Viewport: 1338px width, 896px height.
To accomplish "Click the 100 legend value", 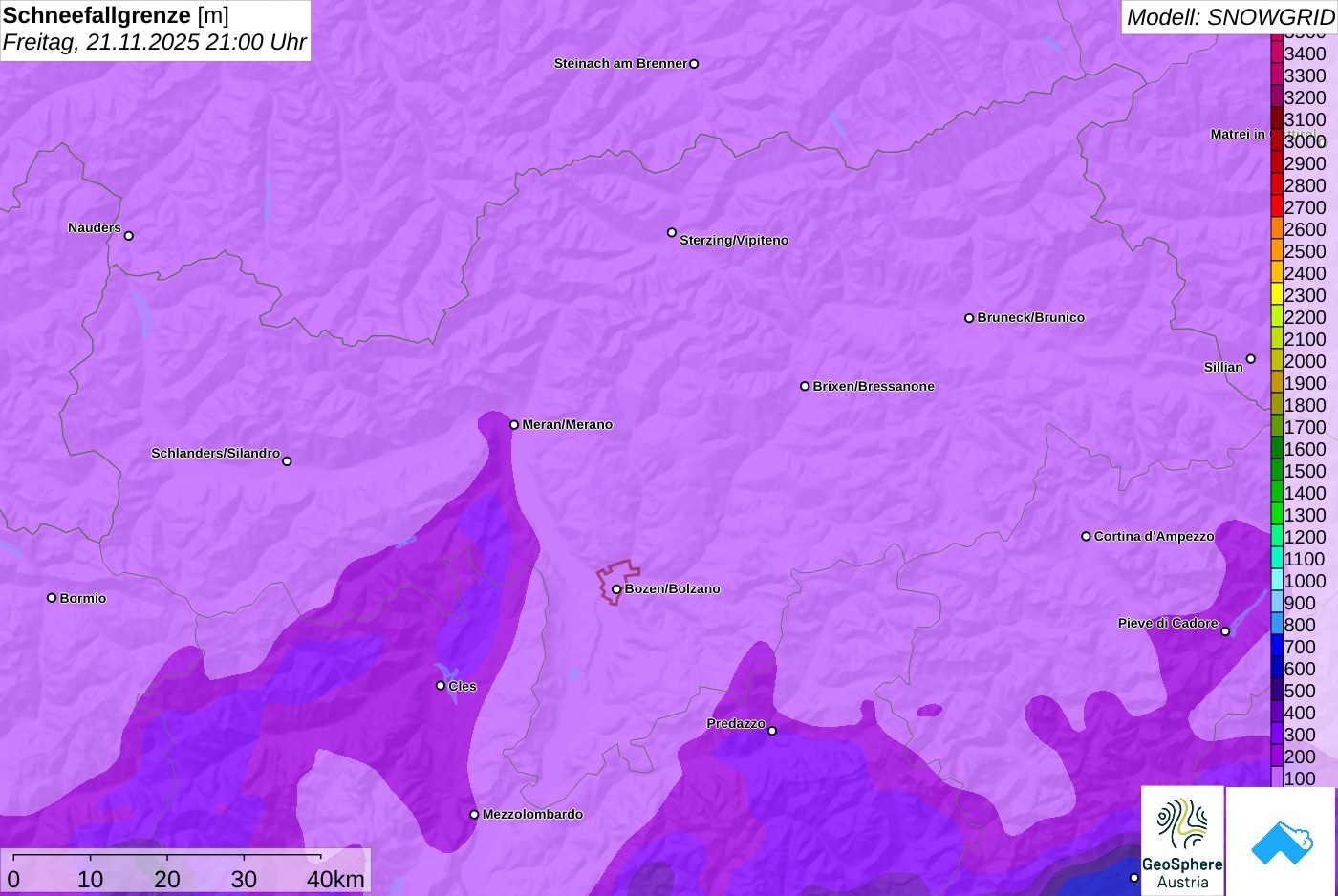I will tap(1300, 779).
